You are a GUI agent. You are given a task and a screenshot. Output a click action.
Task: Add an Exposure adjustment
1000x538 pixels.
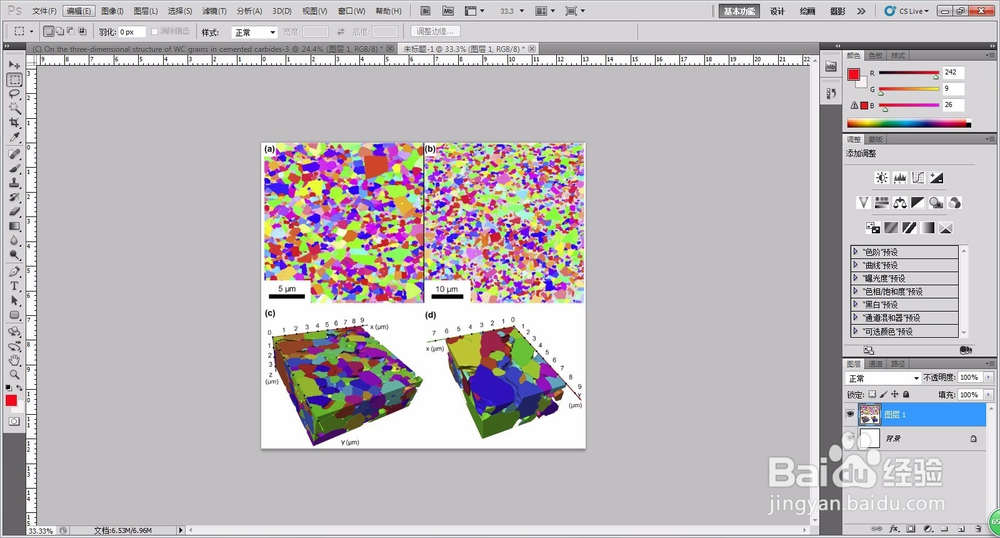(x=936, y=178)
